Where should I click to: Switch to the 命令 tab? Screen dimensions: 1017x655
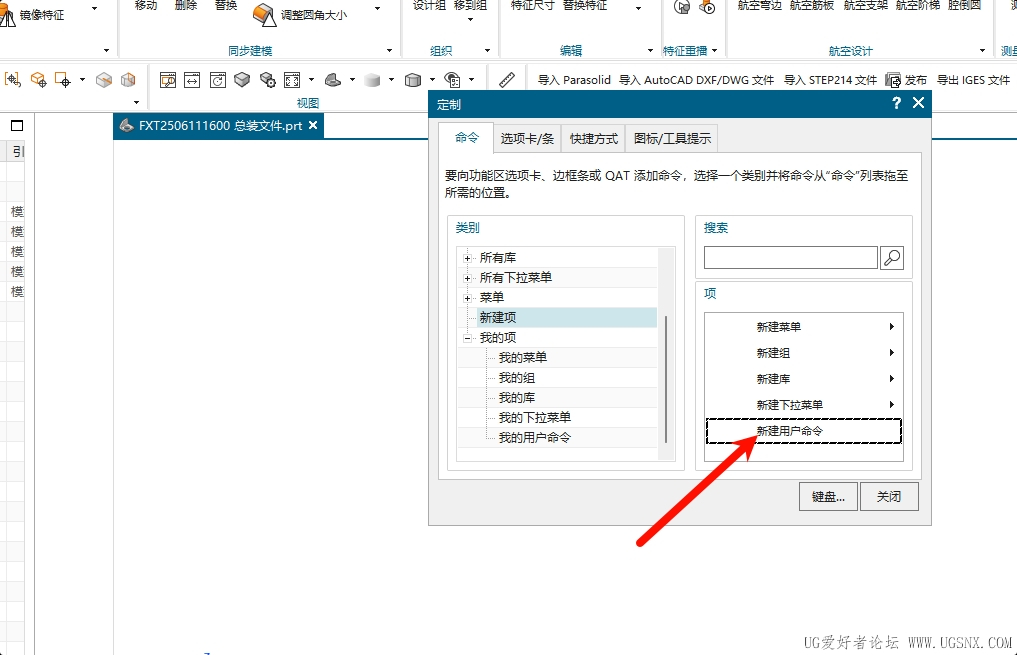click(x=466, y=137)
